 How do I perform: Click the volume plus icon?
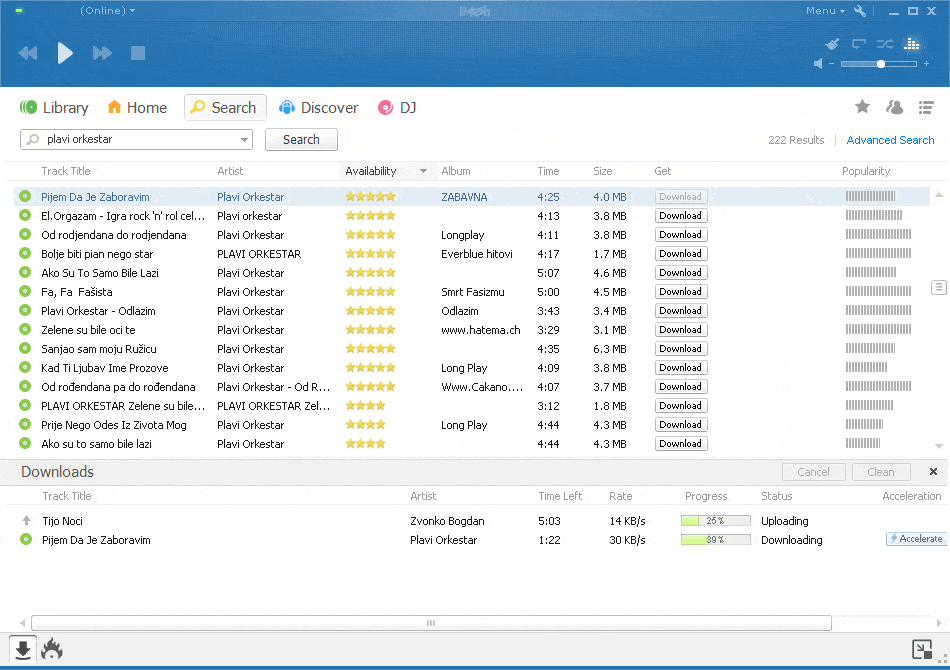[926, 64]
